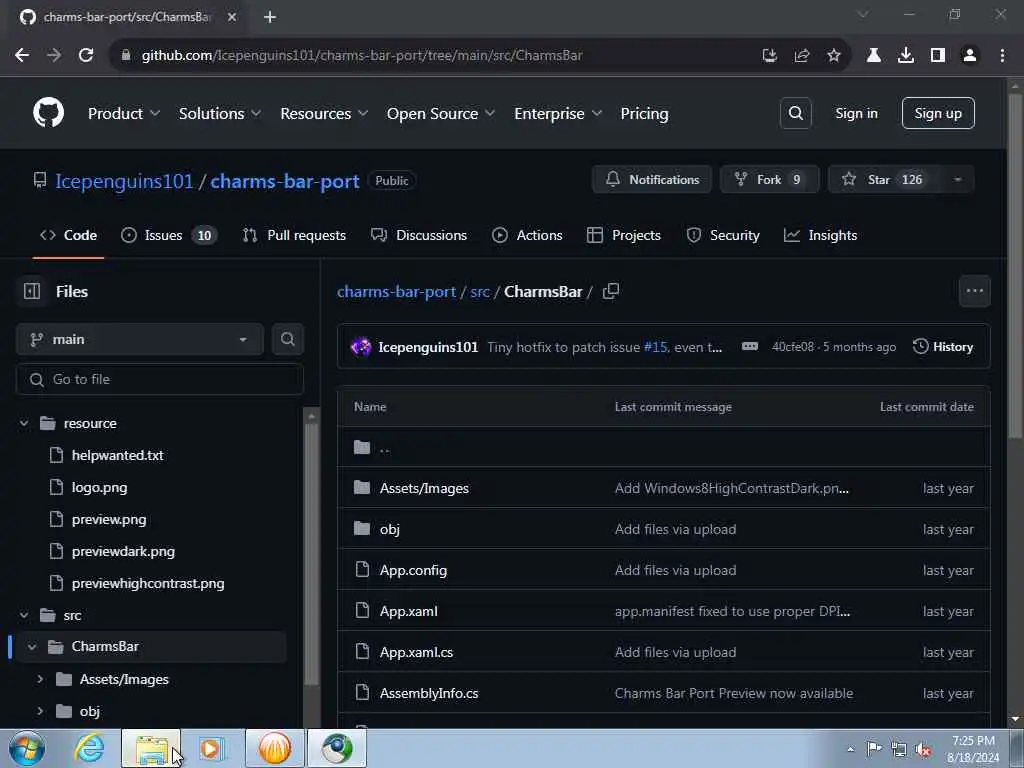1024x768 pixels.
Task: Star the repository
Action: point(885,180)
